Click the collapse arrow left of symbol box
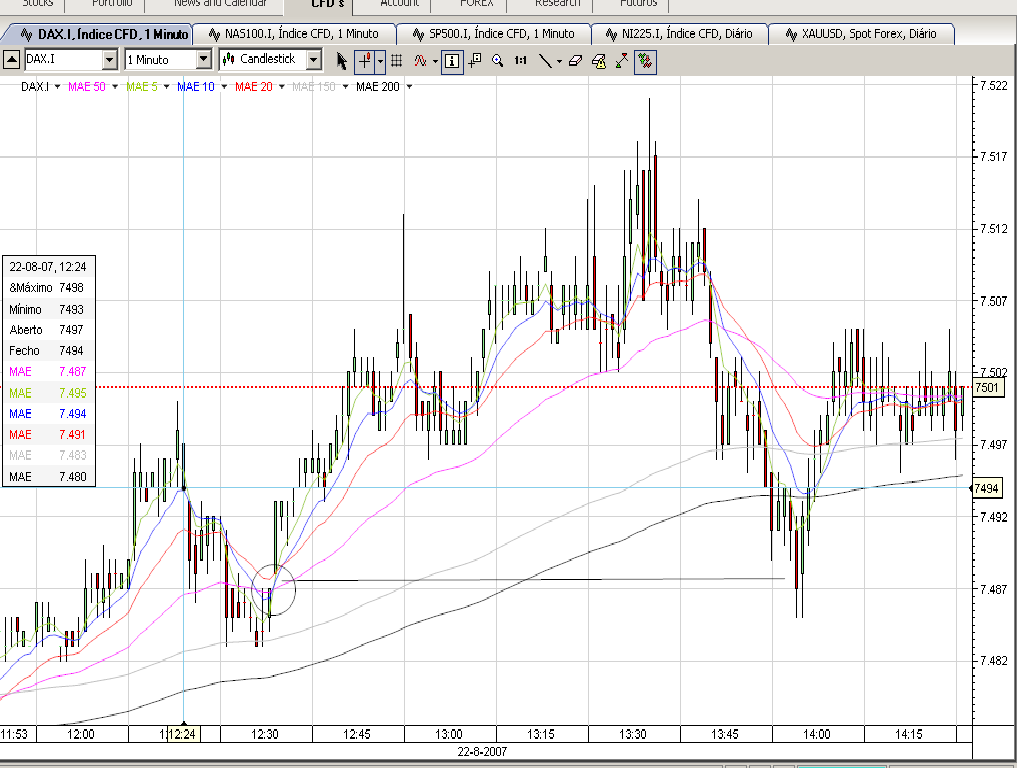 [x=11, y=60]
